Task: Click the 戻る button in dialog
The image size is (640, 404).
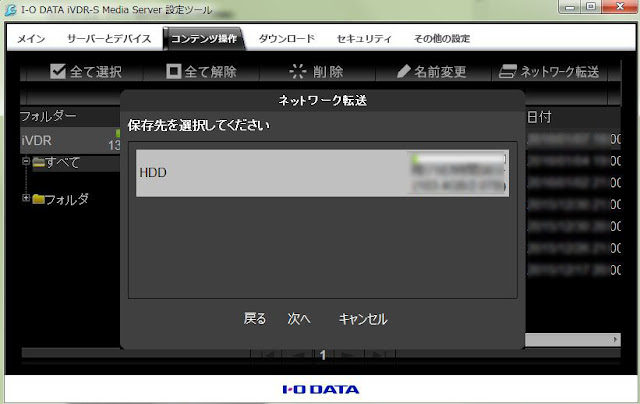Action: click(255, 319)
